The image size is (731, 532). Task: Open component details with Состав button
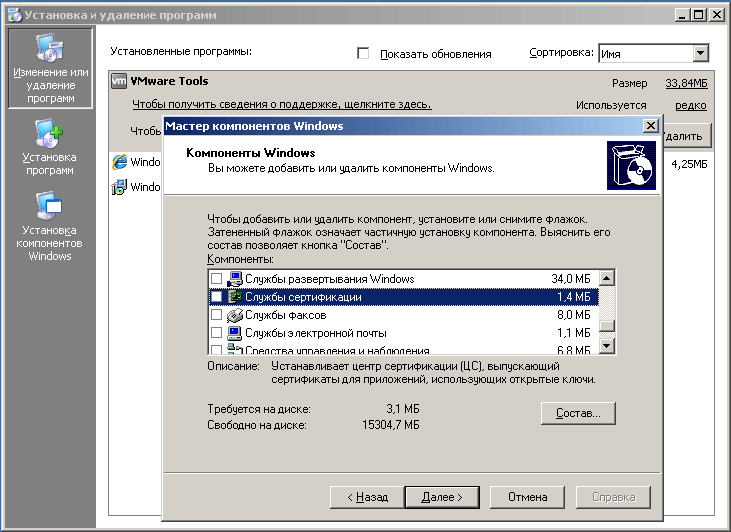(578, 413)
